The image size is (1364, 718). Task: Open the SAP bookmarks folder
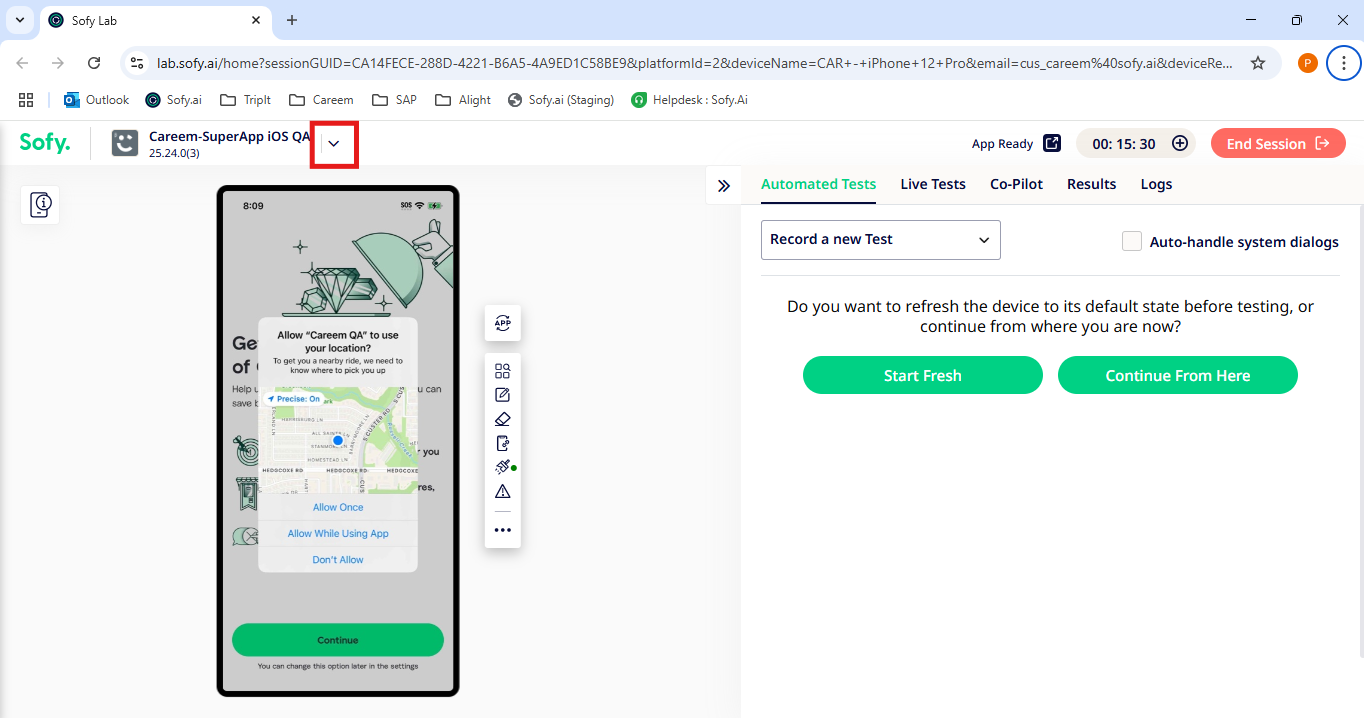tap(394, 100)
